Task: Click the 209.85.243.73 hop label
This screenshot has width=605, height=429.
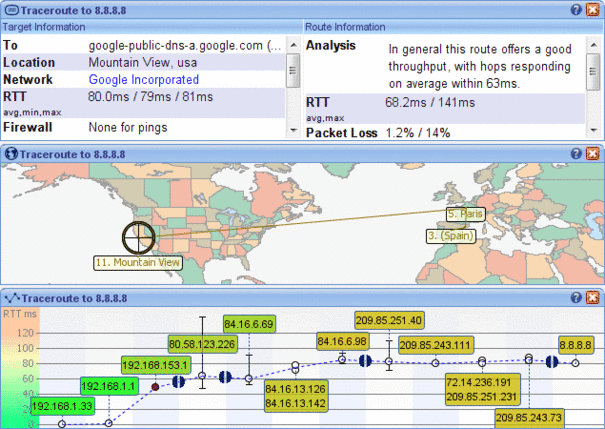Action: pyautogui.click(x=529, y=417)
